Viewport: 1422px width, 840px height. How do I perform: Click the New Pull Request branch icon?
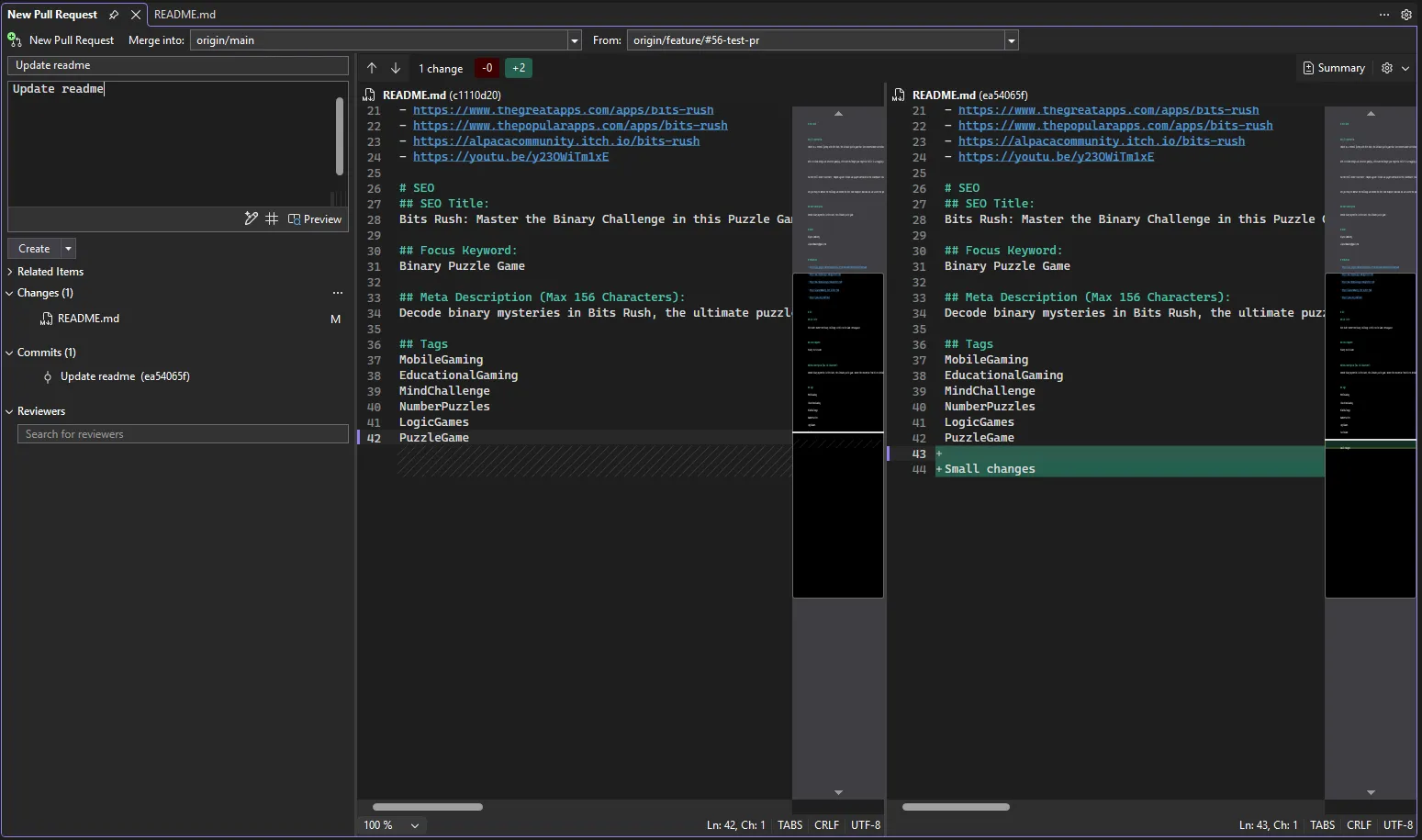tap(15, 39)
